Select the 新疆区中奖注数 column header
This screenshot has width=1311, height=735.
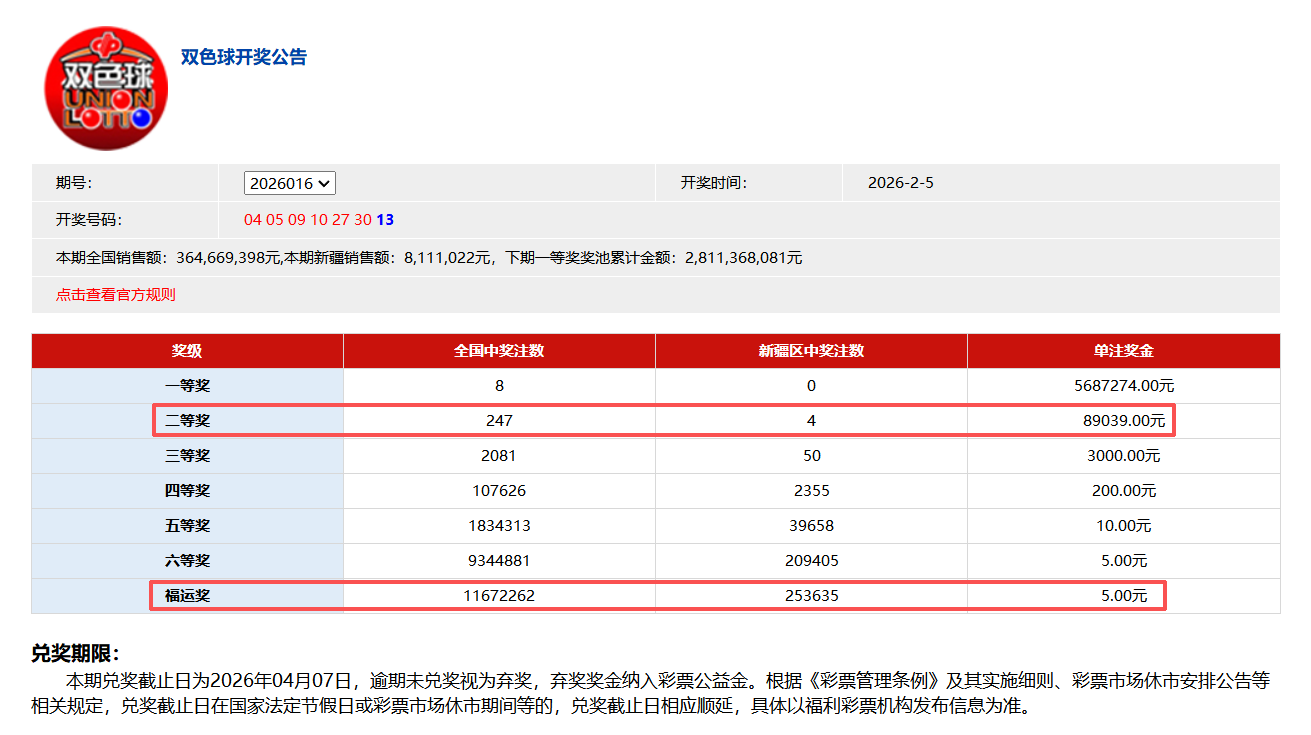[x=811, y=351]
